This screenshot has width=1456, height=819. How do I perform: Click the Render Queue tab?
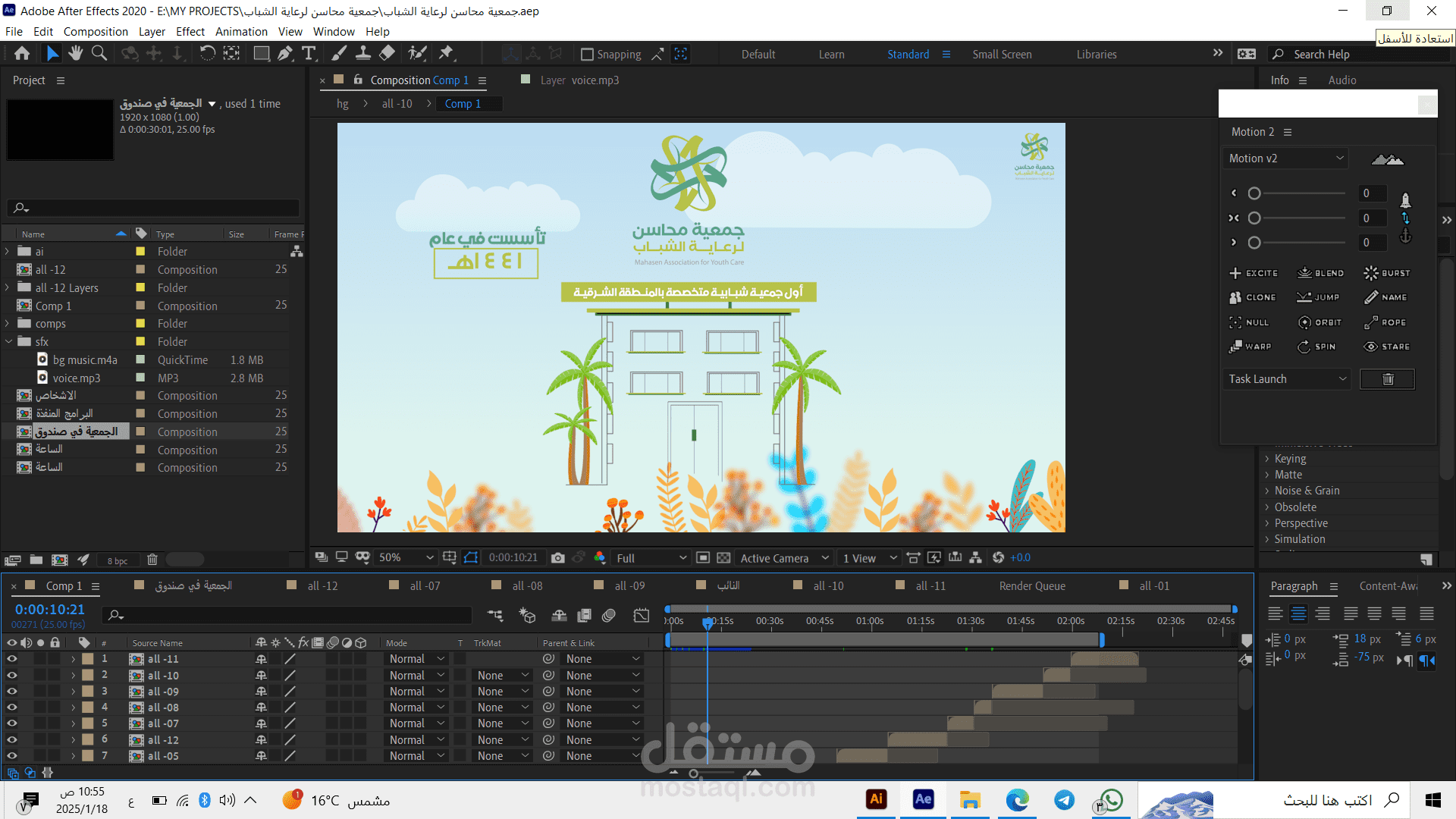pos(1032,586)
